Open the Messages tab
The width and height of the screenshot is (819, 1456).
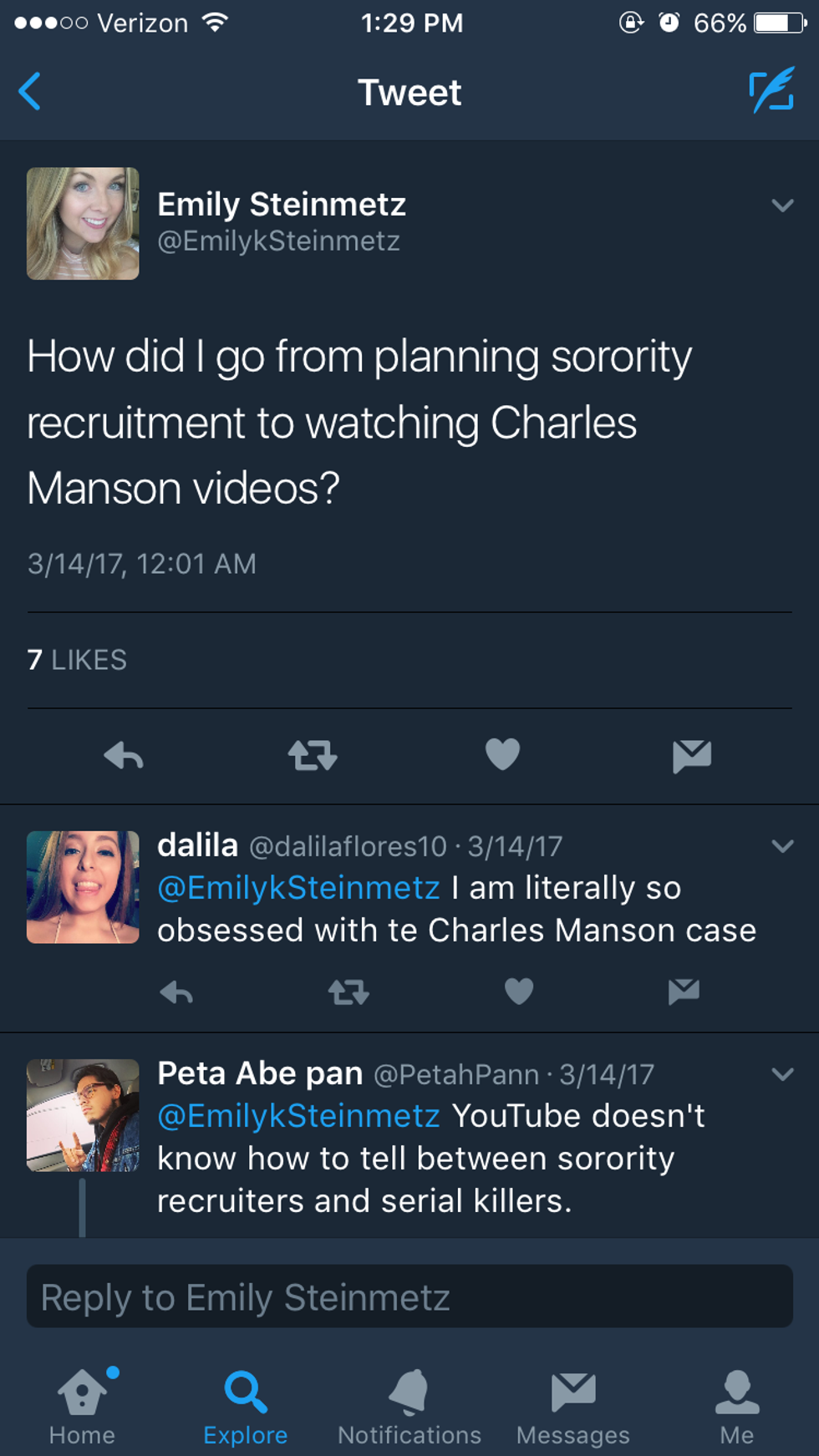click(x=573, y=1407)
